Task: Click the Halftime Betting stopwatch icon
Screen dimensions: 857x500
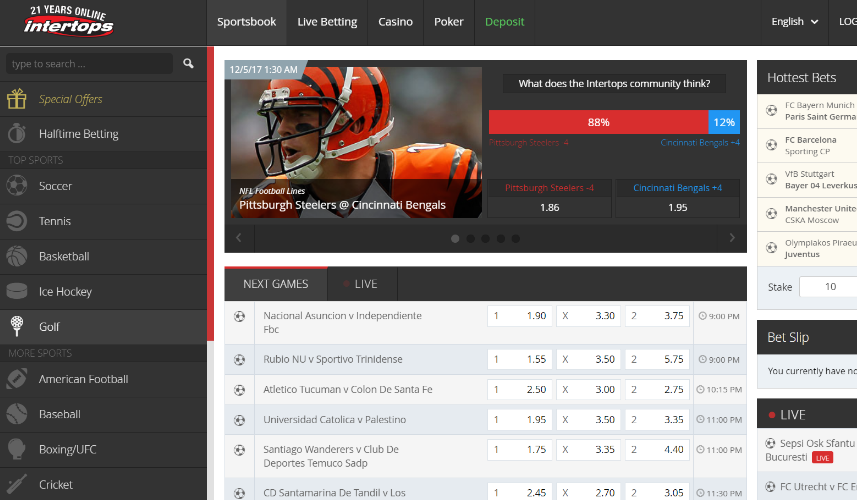Action: click(16, 133)
